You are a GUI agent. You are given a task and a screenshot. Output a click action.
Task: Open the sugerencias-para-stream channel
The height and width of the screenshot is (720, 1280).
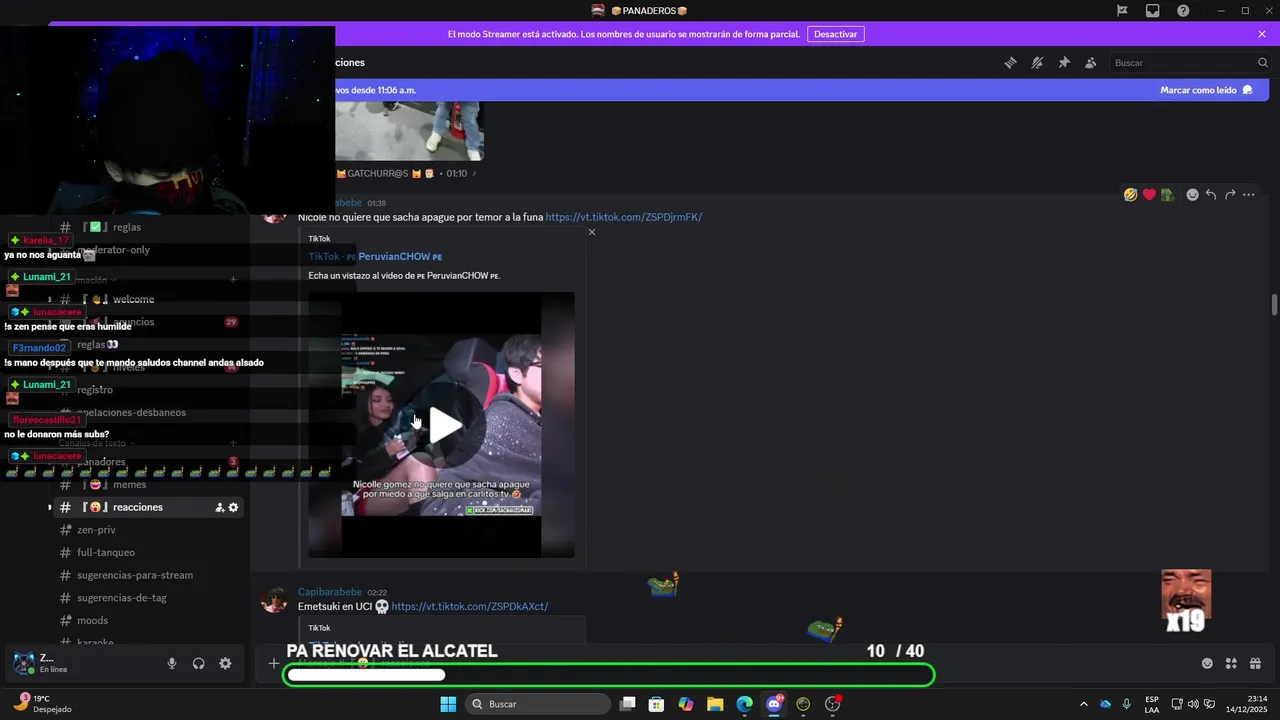(x=150, y=575)
